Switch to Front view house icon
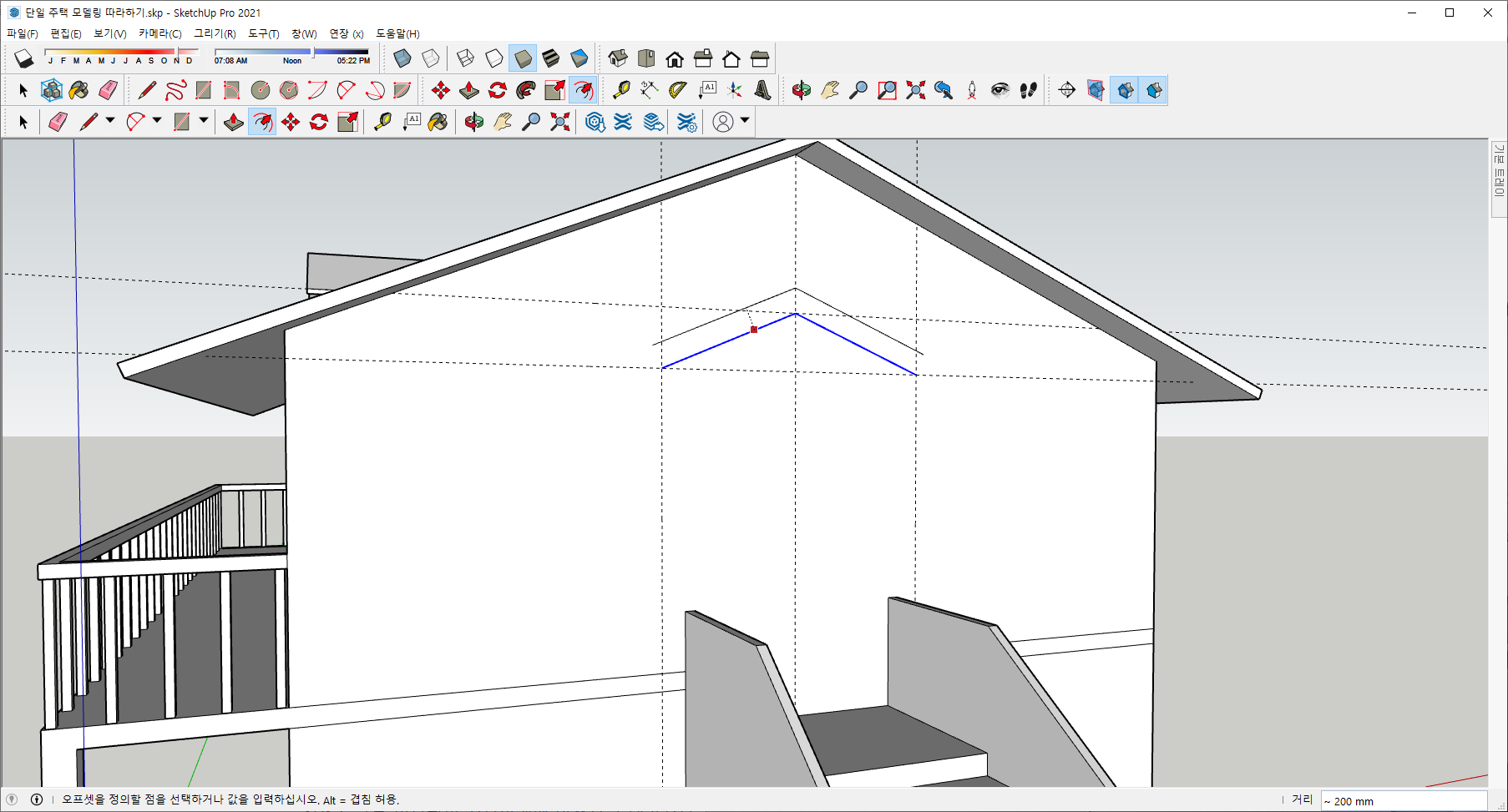Image resolution: width=1508 pixels, height=812 pixels. [x=675, y=58]
